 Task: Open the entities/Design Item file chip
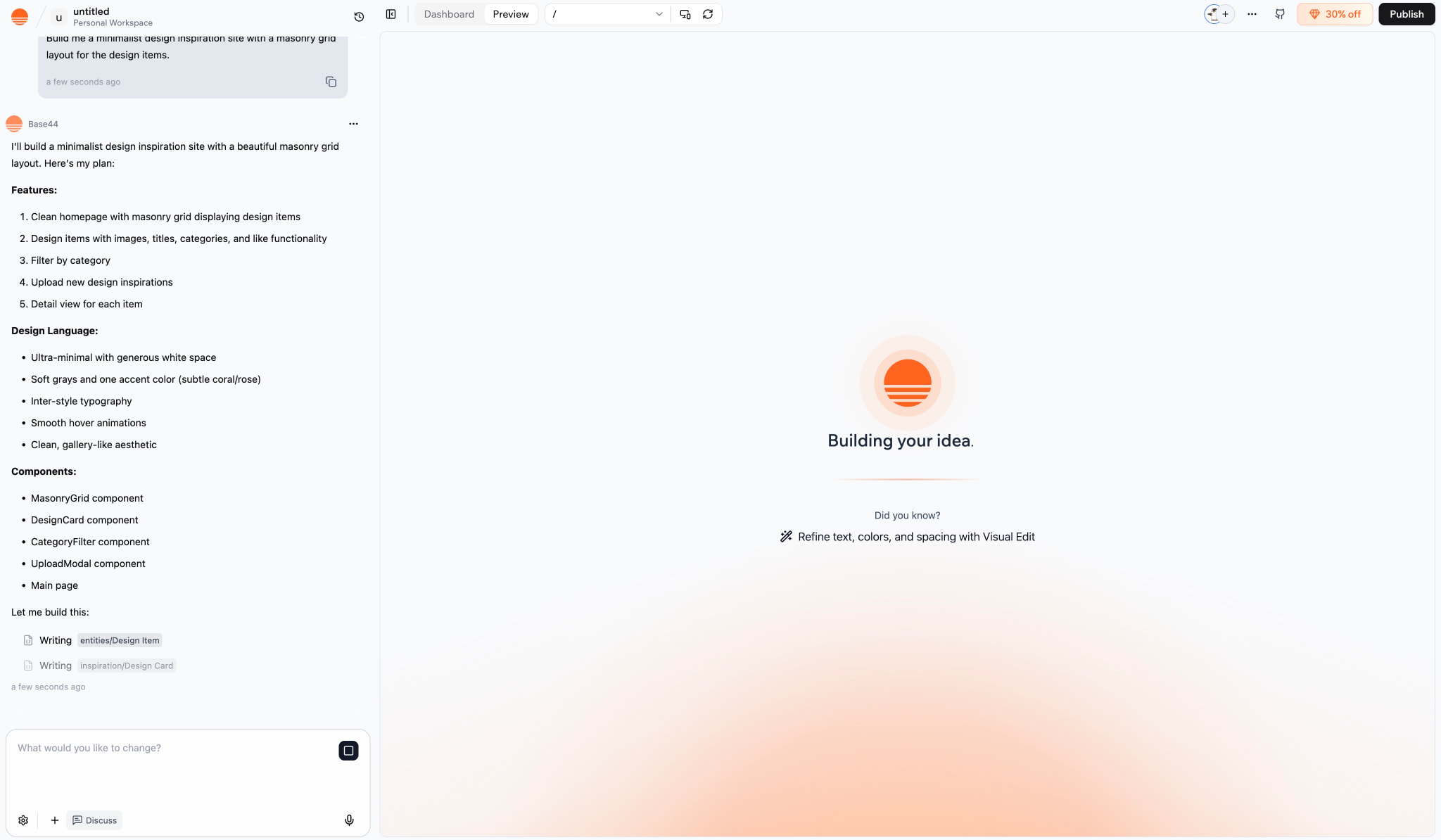(x=120, y=640)
